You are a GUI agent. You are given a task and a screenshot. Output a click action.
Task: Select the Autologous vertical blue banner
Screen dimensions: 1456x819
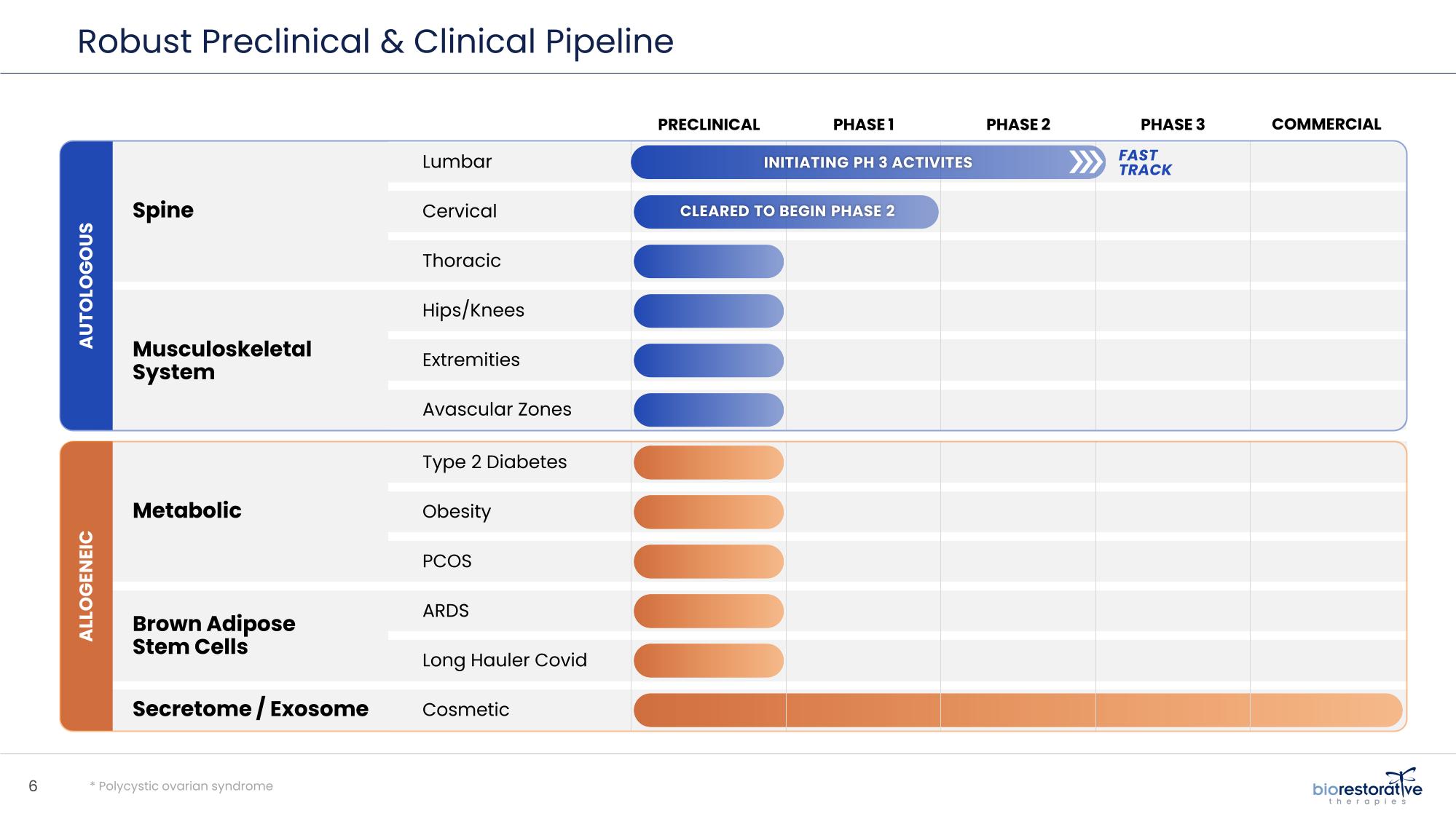coord(86,285)
